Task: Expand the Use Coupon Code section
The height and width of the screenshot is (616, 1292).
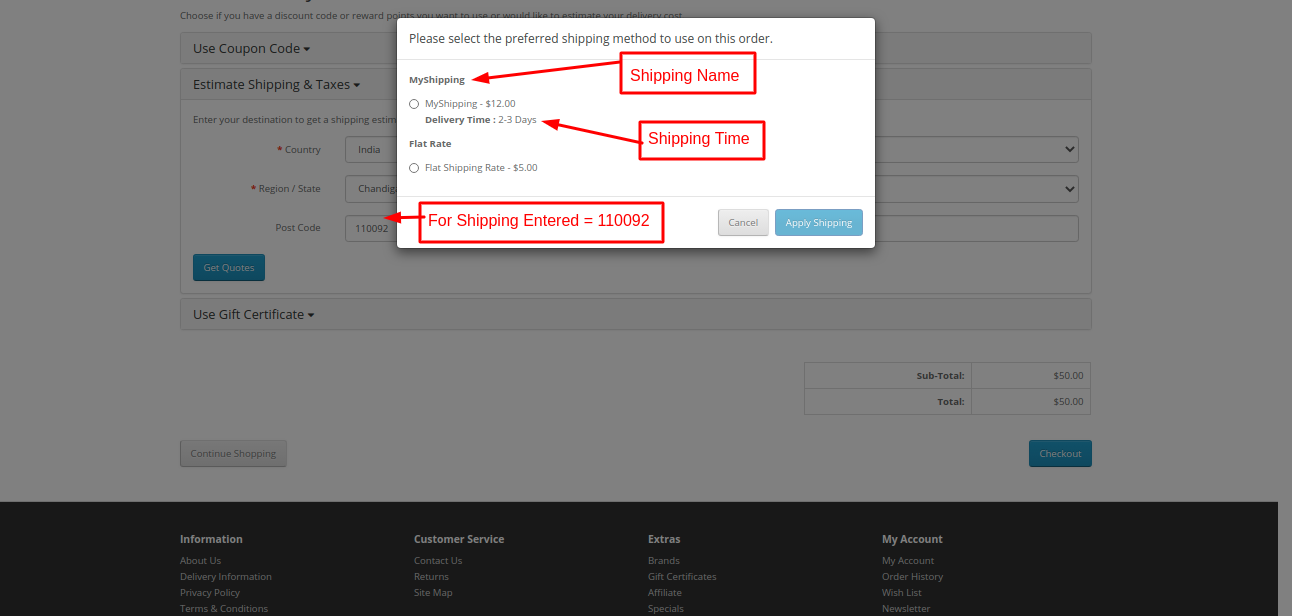Action: pyautogui.click(x=250, y=47)
